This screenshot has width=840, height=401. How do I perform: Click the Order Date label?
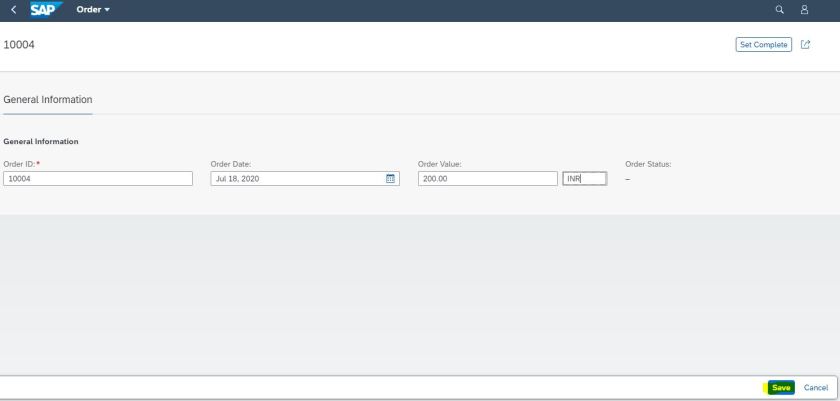click(231, 164)
